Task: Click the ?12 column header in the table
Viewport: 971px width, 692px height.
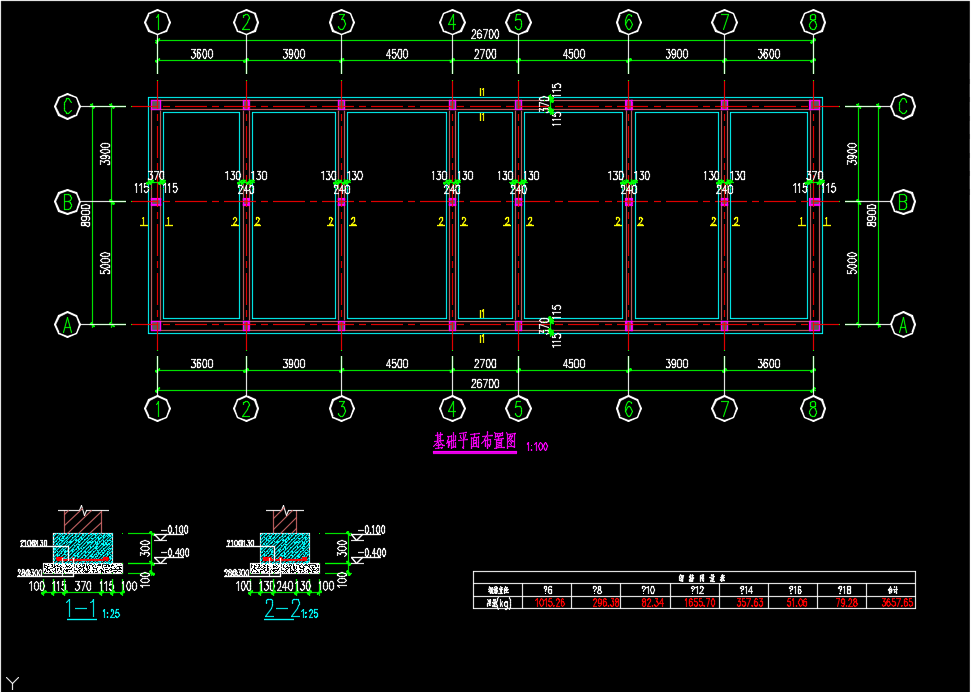Action: click(x=698, y=590)
